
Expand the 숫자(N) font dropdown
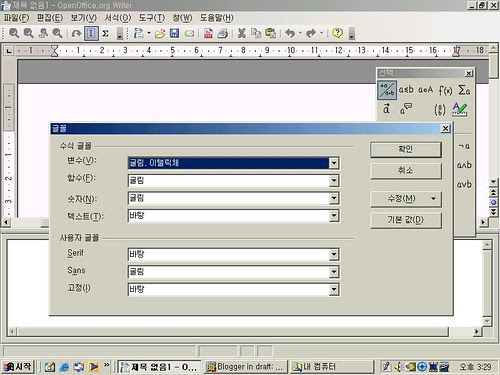[x=334, y=198]
